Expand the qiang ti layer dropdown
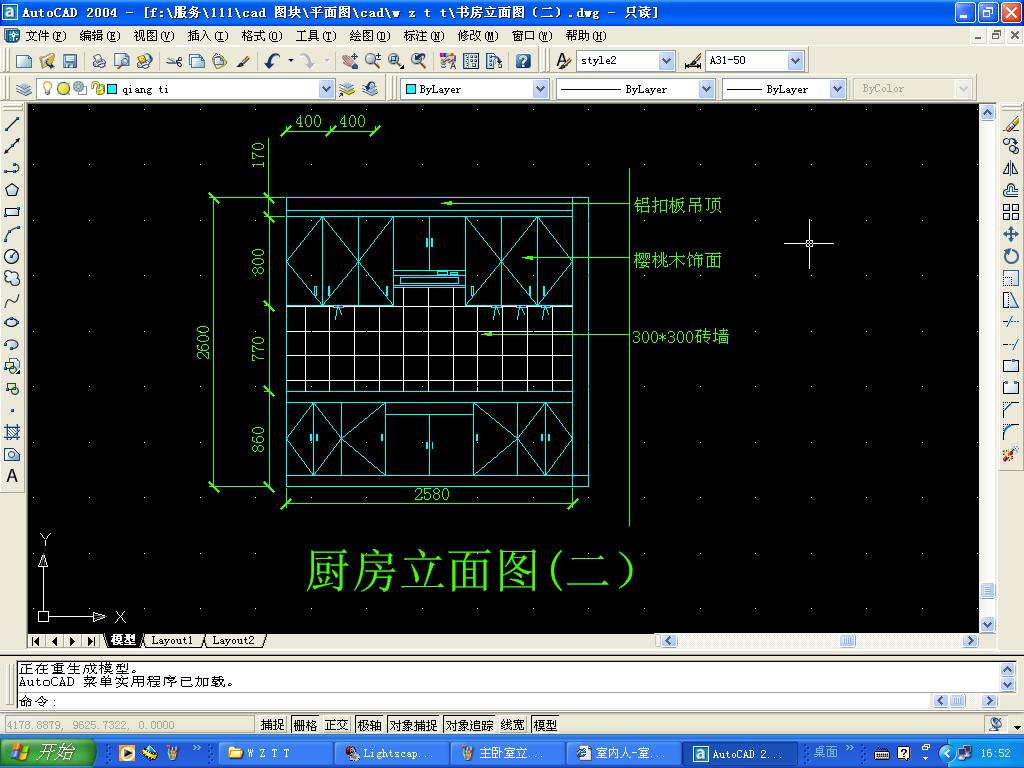This screenshot has height=768, width=1024. (x=326, y=89)
